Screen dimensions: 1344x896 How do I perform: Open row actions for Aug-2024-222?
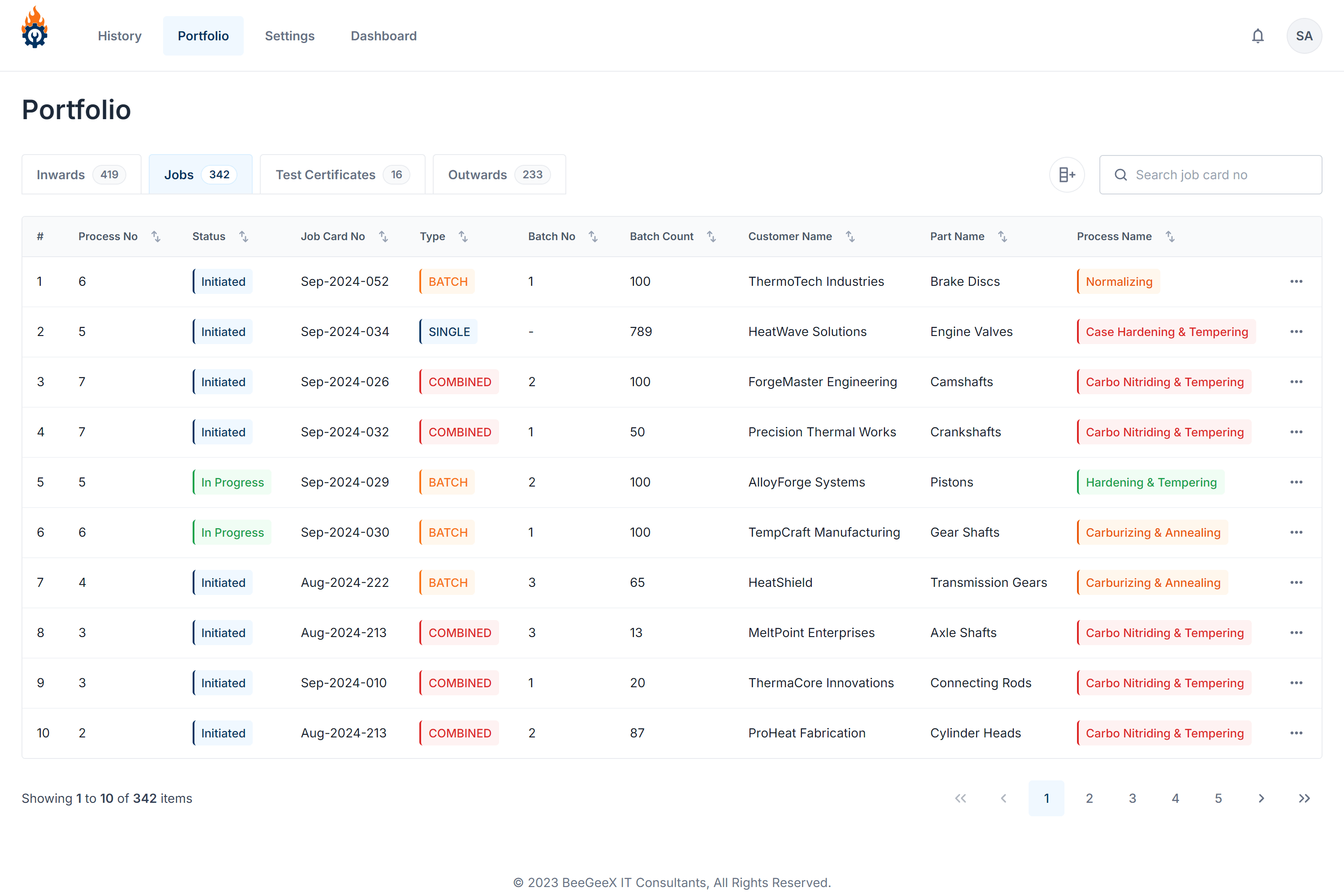pos(1296,583)
